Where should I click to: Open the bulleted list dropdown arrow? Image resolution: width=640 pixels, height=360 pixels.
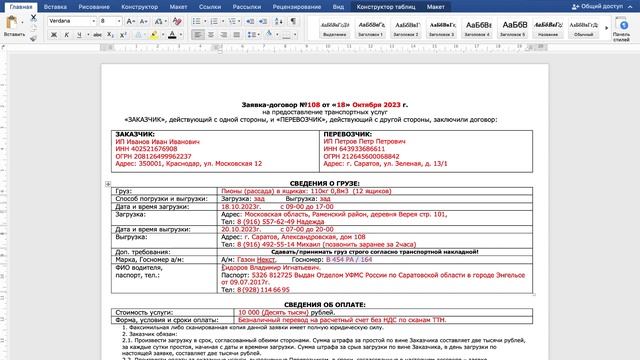pos(205,21)
